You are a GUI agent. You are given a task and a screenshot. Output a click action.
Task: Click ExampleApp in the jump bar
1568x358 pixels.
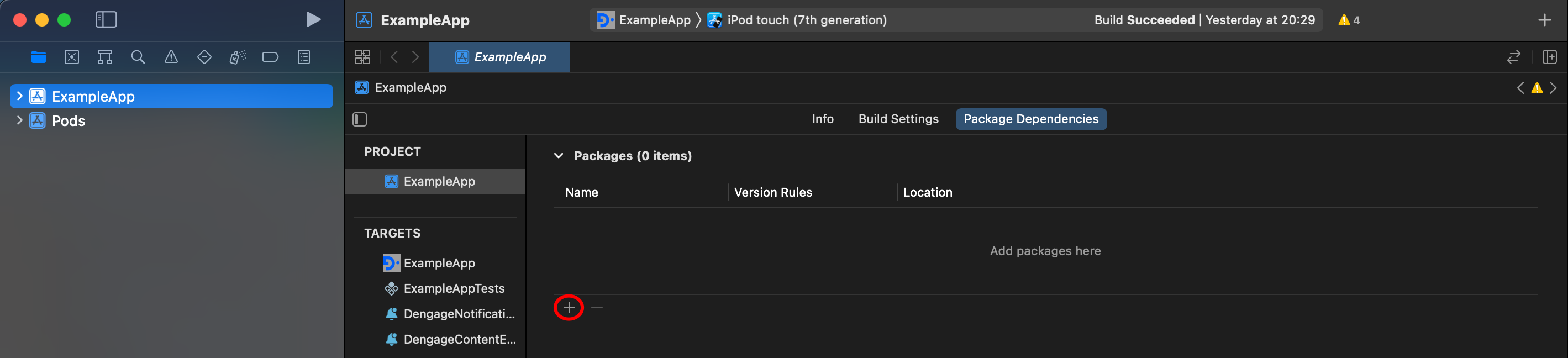(x=401, y=88)
